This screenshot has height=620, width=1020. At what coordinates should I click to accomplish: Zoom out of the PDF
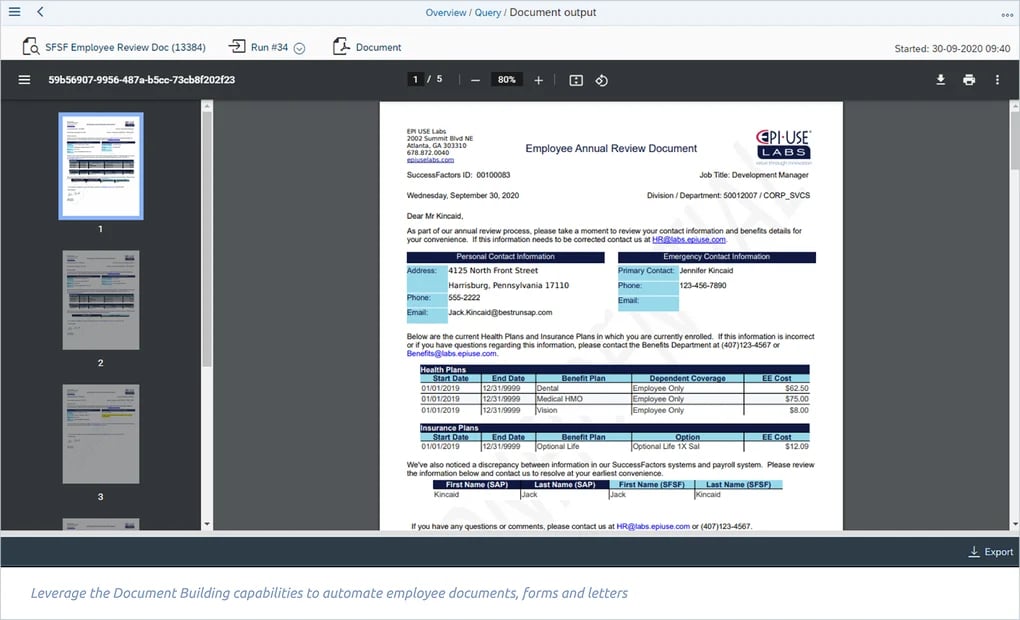click(475, 80)
